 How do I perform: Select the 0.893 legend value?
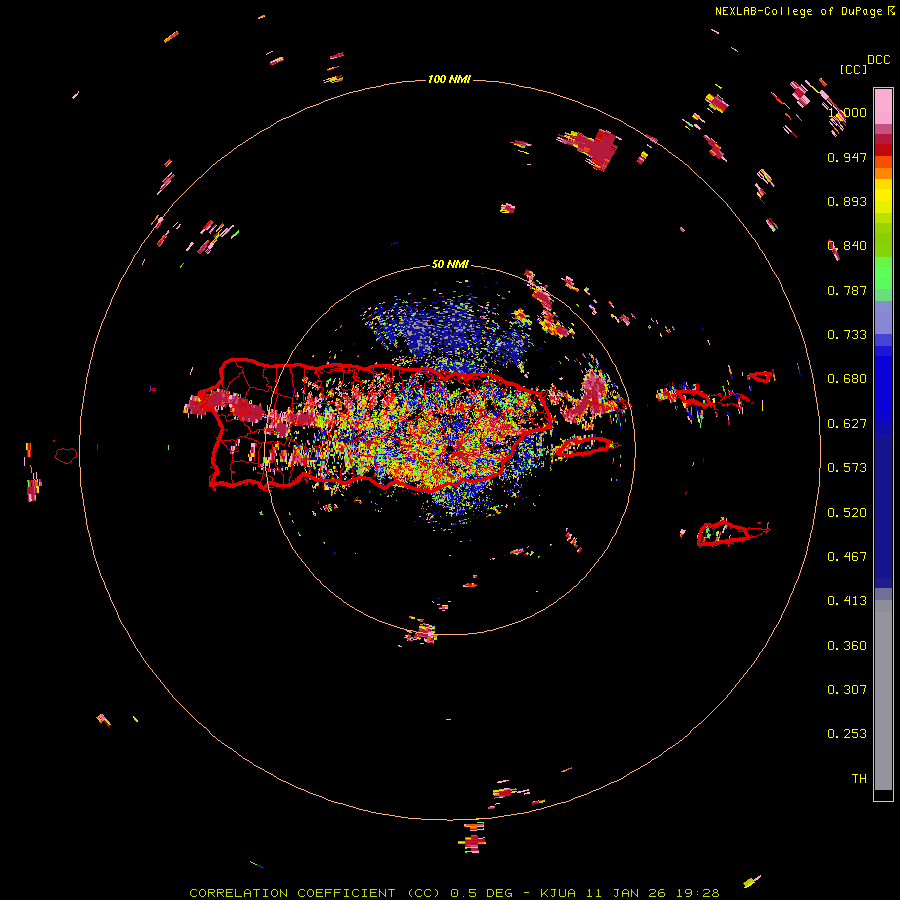(847, 201)
